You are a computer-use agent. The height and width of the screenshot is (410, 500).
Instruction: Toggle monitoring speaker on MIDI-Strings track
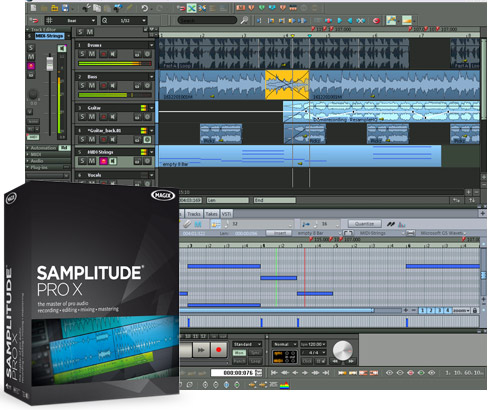(113, 161)
